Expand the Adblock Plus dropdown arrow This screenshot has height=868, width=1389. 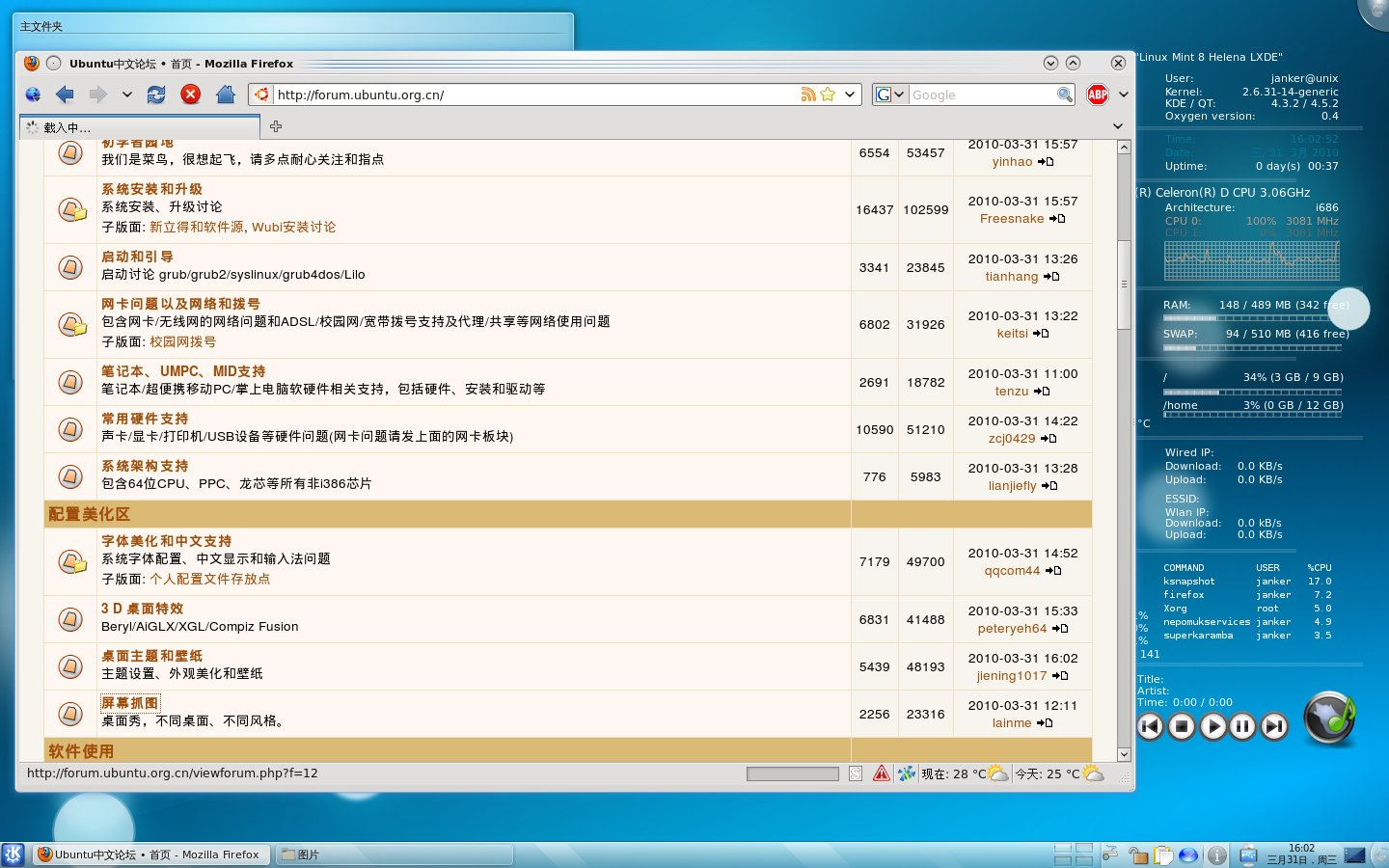click(x=1124, y=95)
